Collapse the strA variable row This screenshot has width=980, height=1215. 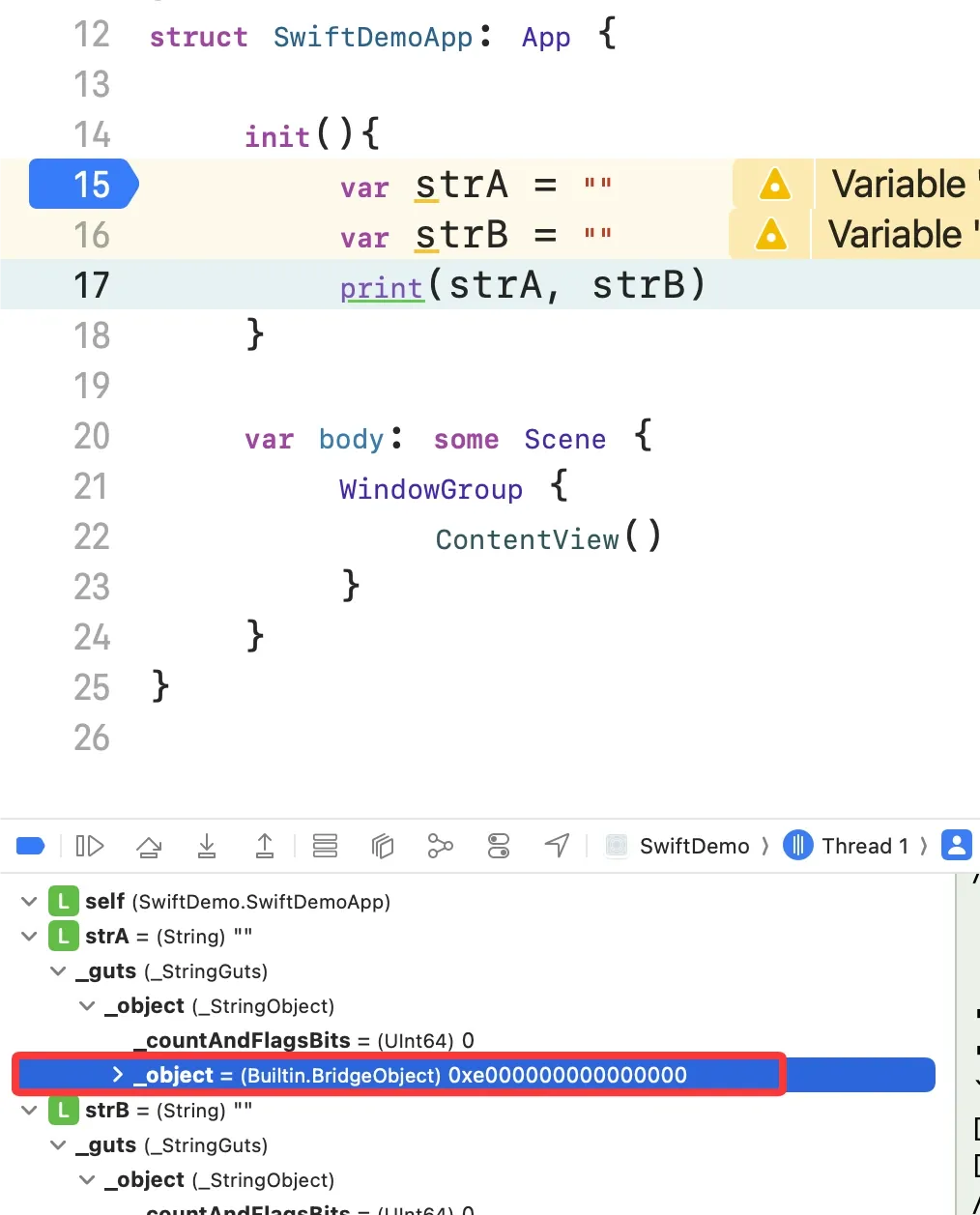(x=29, y=937)
